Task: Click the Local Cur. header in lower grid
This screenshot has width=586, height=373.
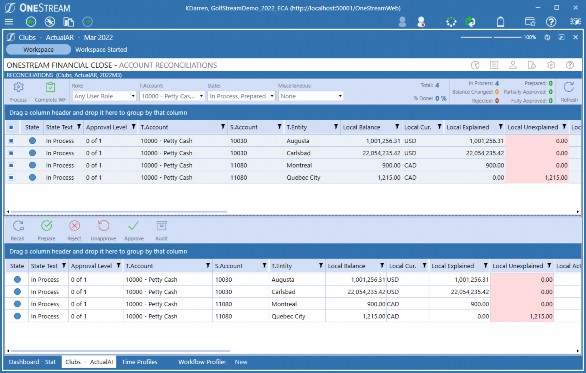Action: pyautogui.click(x=402, y=266)
